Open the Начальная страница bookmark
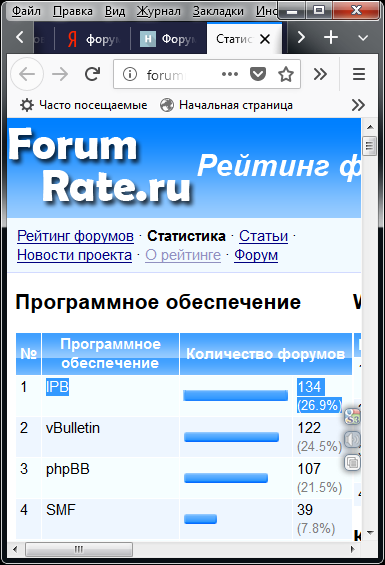The image size is (385, 565). 226,105
